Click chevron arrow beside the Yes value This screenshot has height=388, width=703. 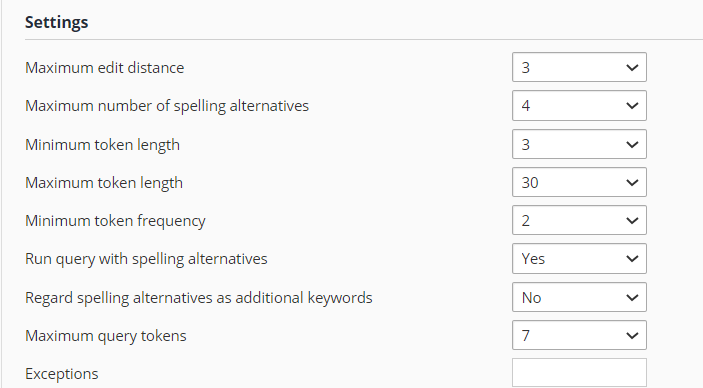coord(632,259)
